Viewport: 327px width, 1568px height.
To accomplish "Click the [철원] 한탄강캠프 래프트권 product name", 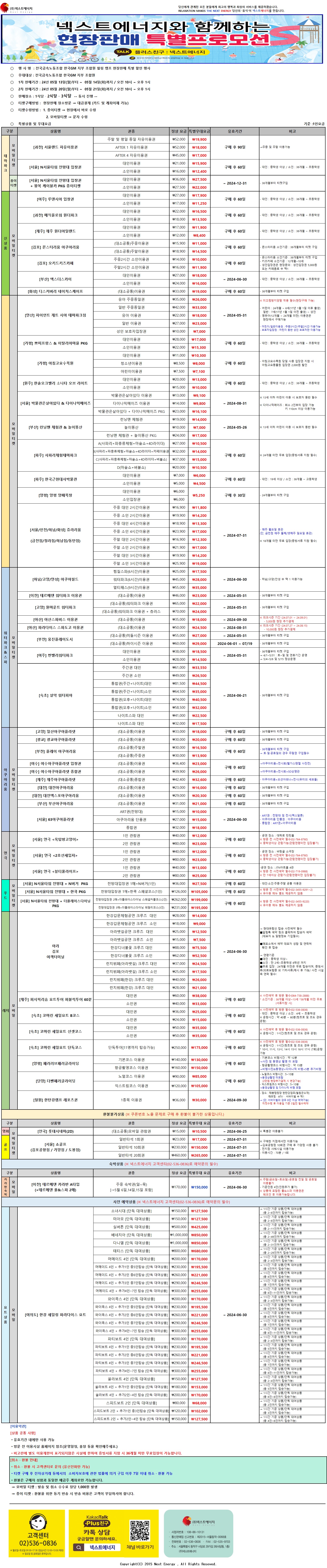I will tap(55, 1100).
